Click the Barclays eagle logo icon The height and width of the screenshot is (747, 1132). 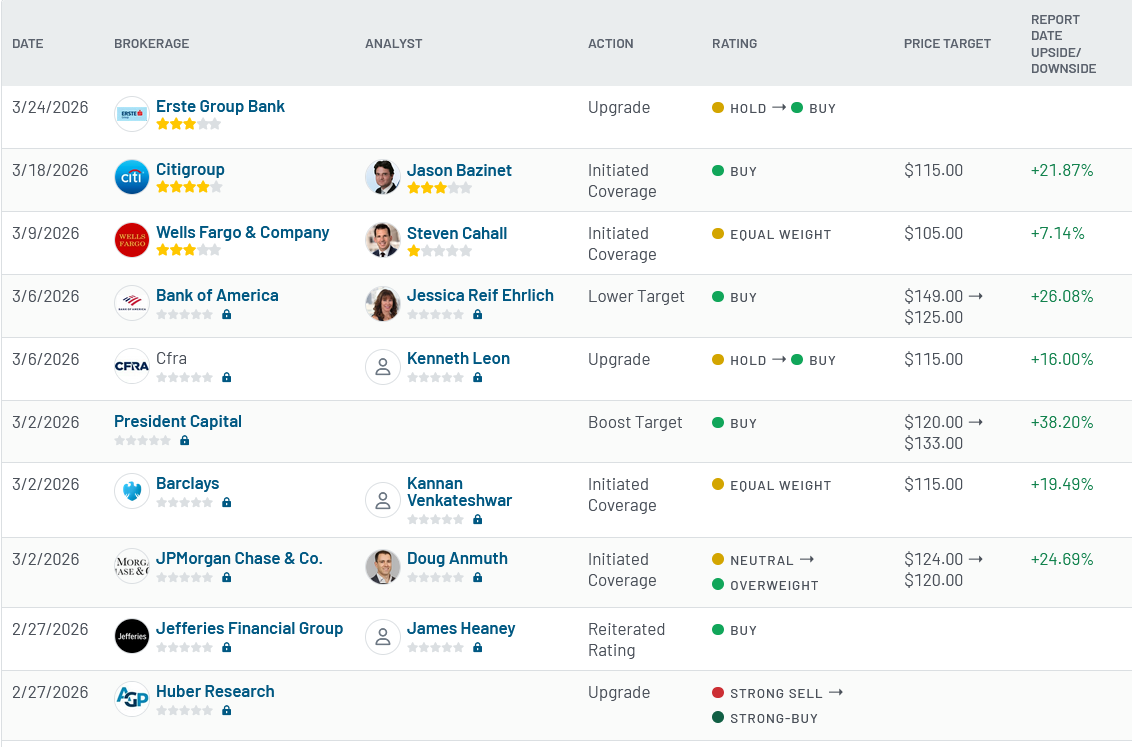(132, 491)
